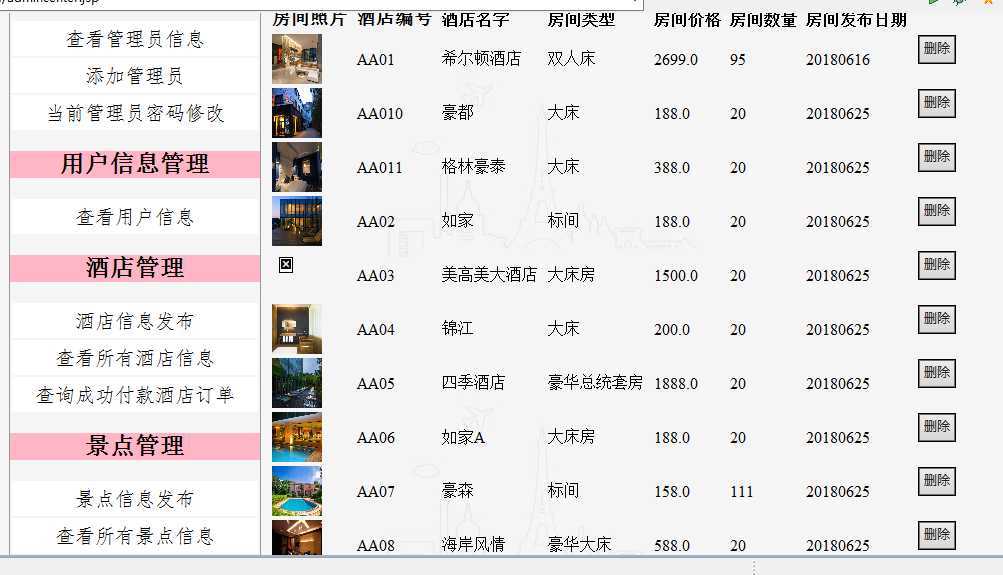Click the 如家A AA06 room photo thumbnail
Screen dimensions: 1003x575
[x=297, y=437]
